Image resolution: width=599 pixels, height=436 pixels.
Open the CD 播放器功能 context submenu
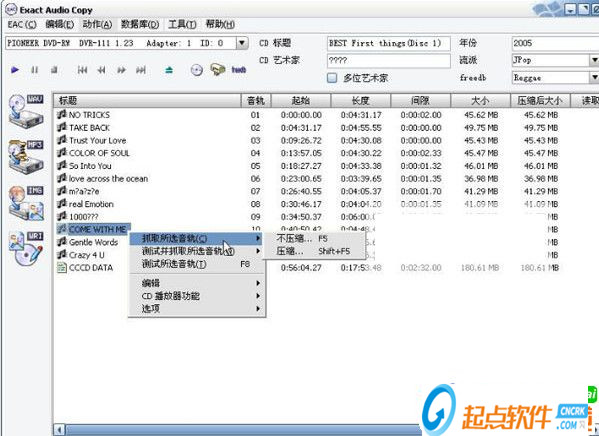196,296
